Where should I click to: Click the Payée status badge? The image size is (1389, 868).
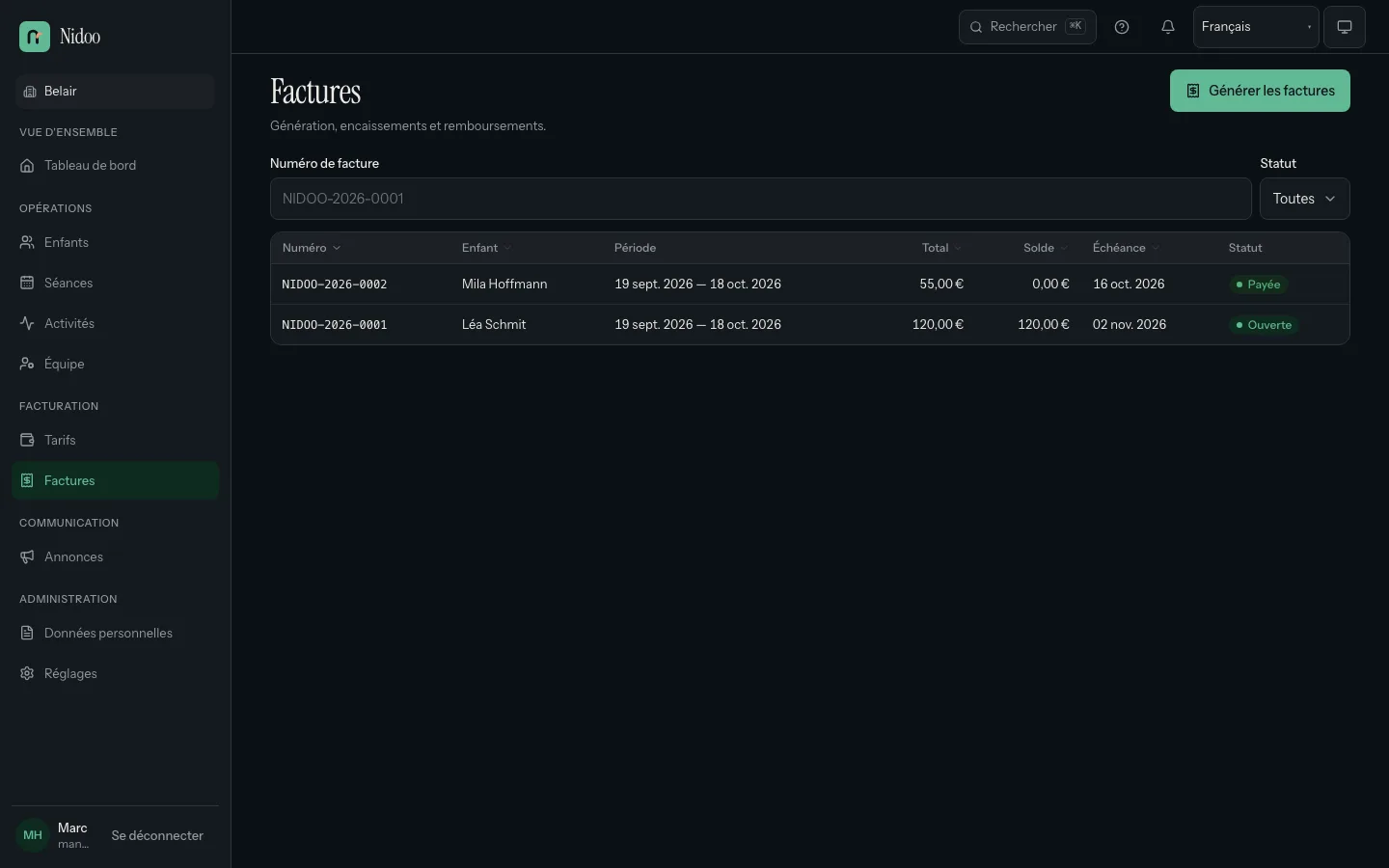pyautogui.click(x=1259, y=285)
